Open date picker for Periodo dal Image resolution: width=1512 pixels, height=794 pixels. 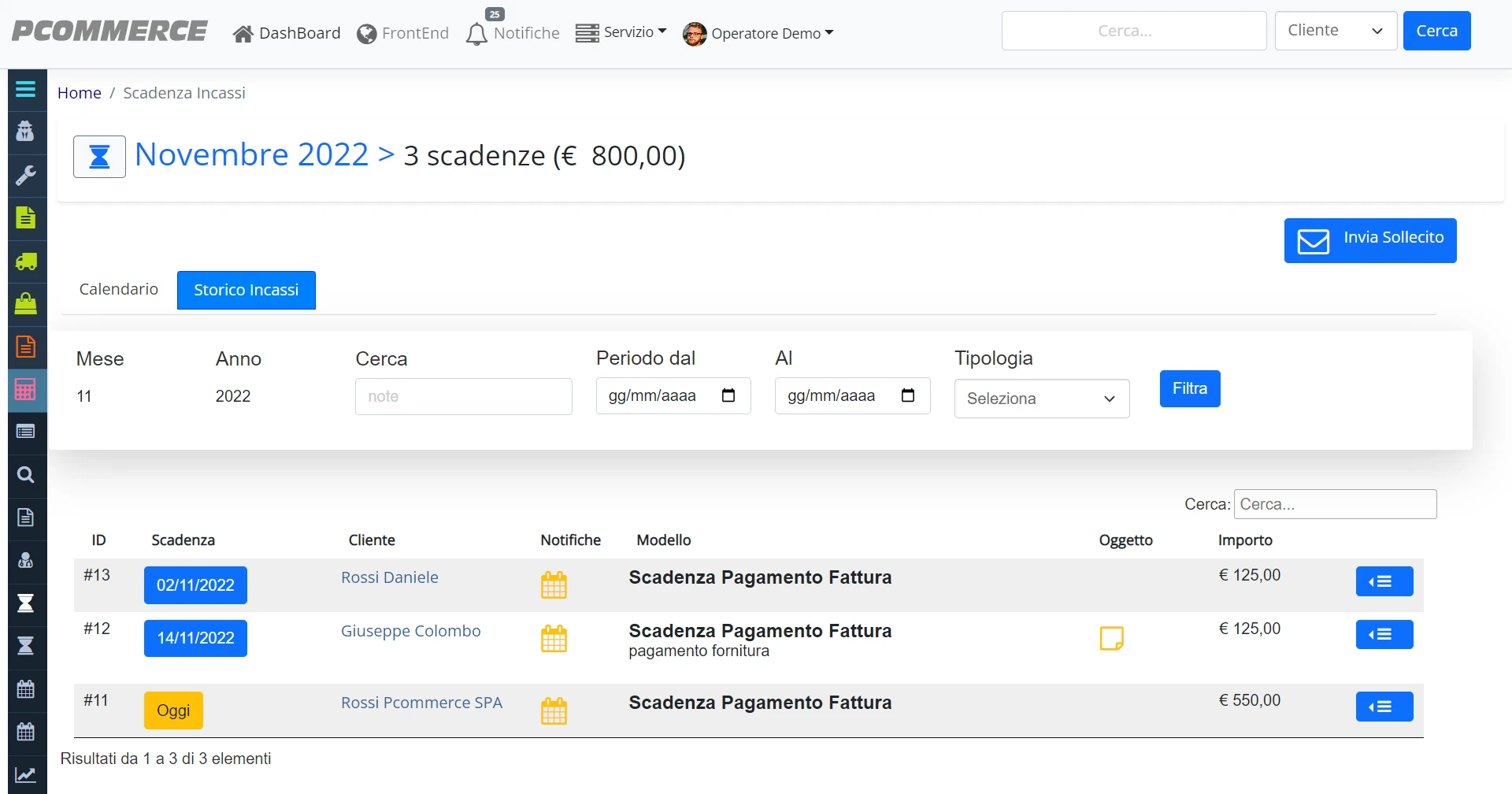[728, 395]
